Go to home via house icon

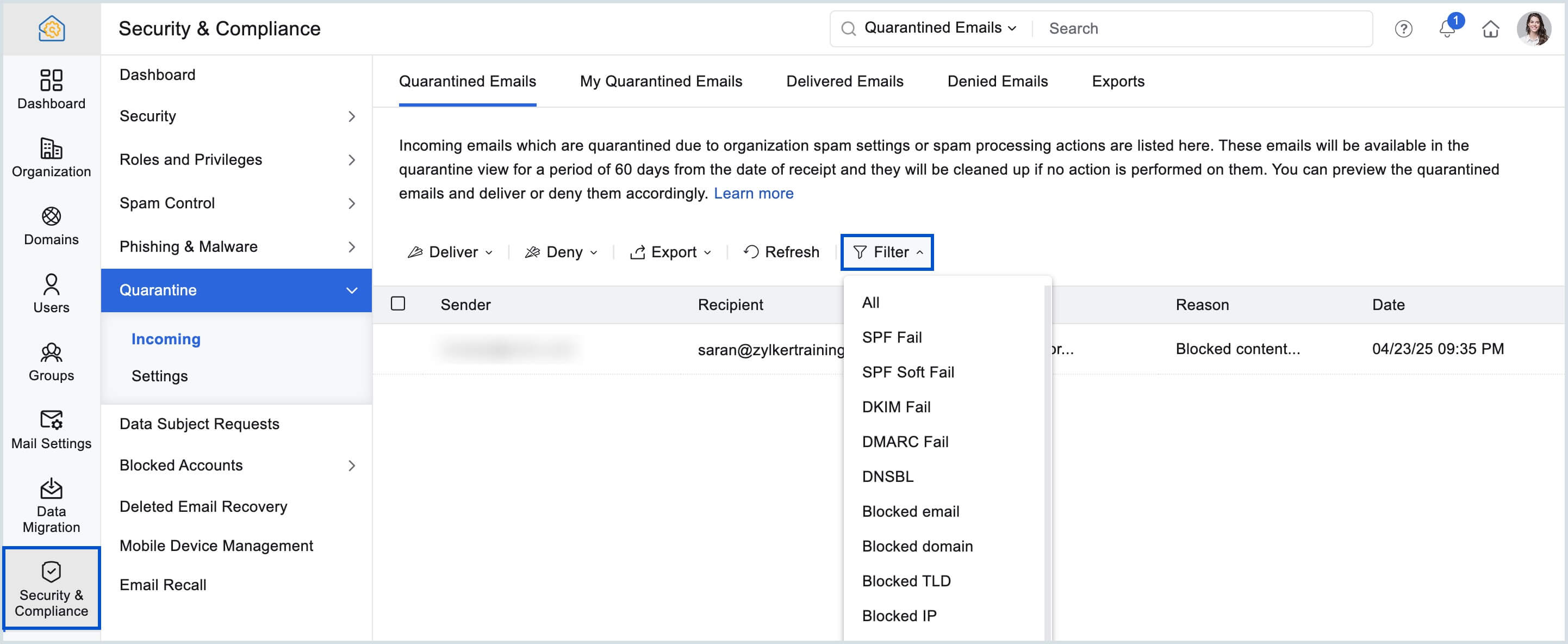[x=1490, y=29]
